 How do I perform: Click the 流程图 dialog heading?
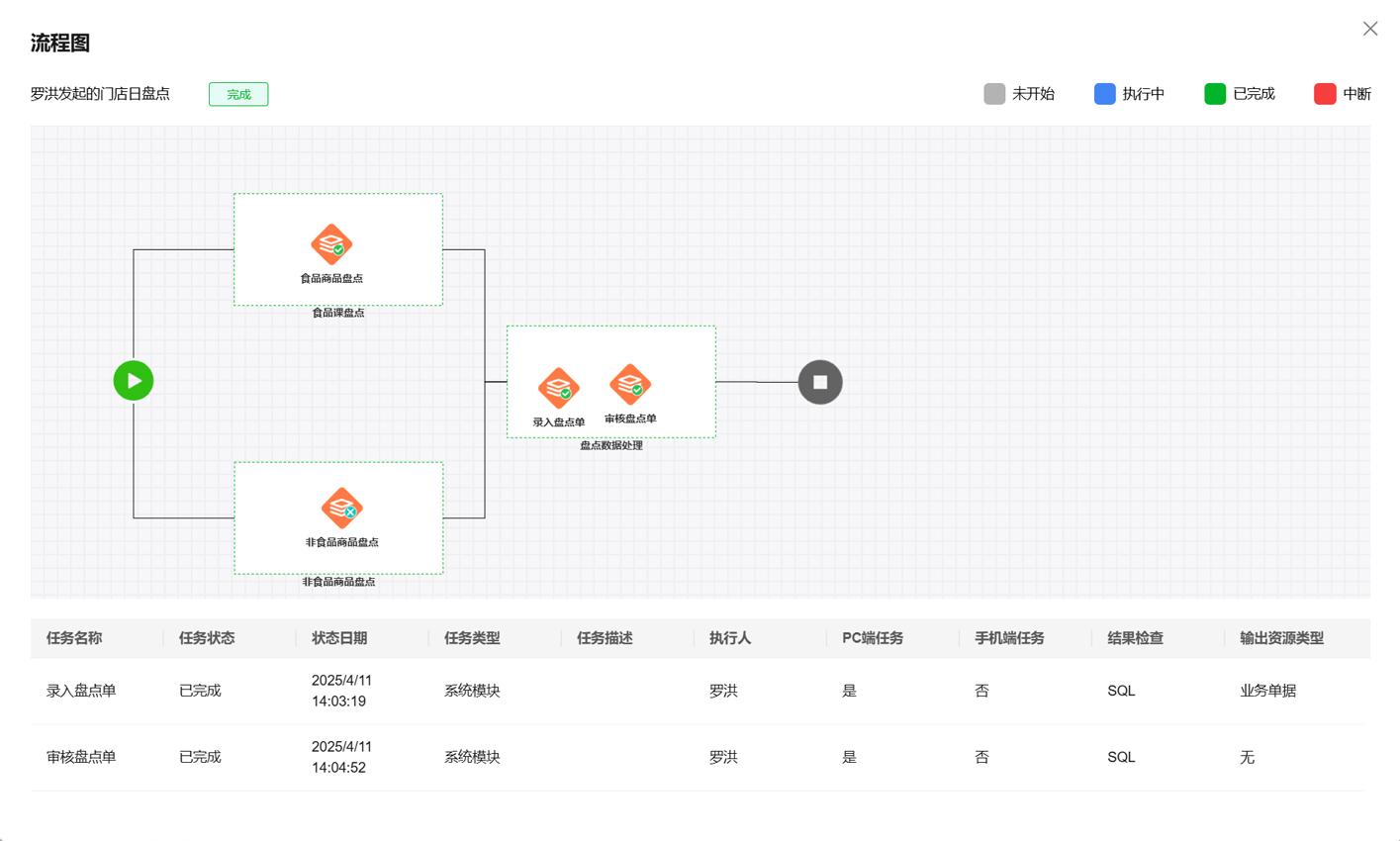[x=60, y=43]
